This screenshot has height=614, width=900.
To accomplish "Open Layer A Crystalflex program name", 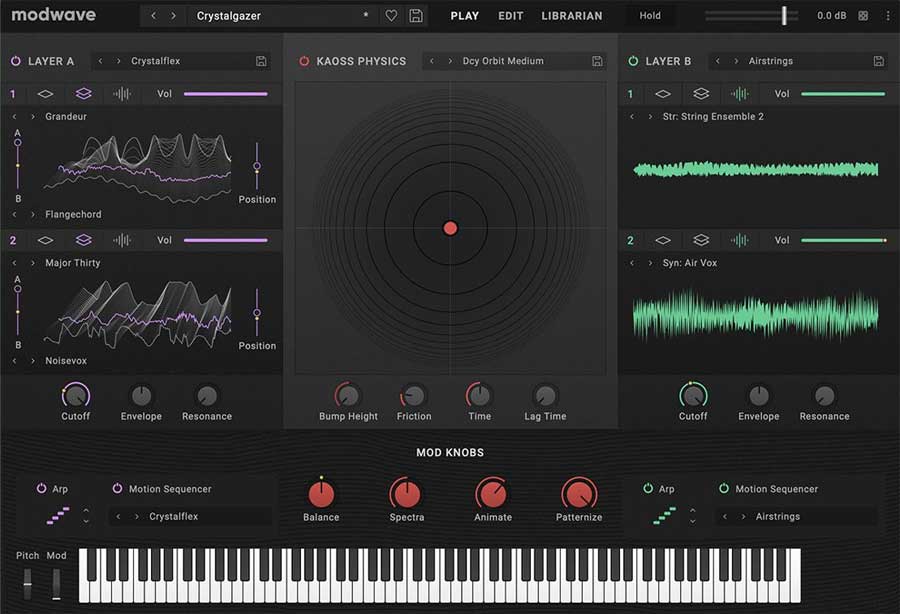I will point(156,61).
